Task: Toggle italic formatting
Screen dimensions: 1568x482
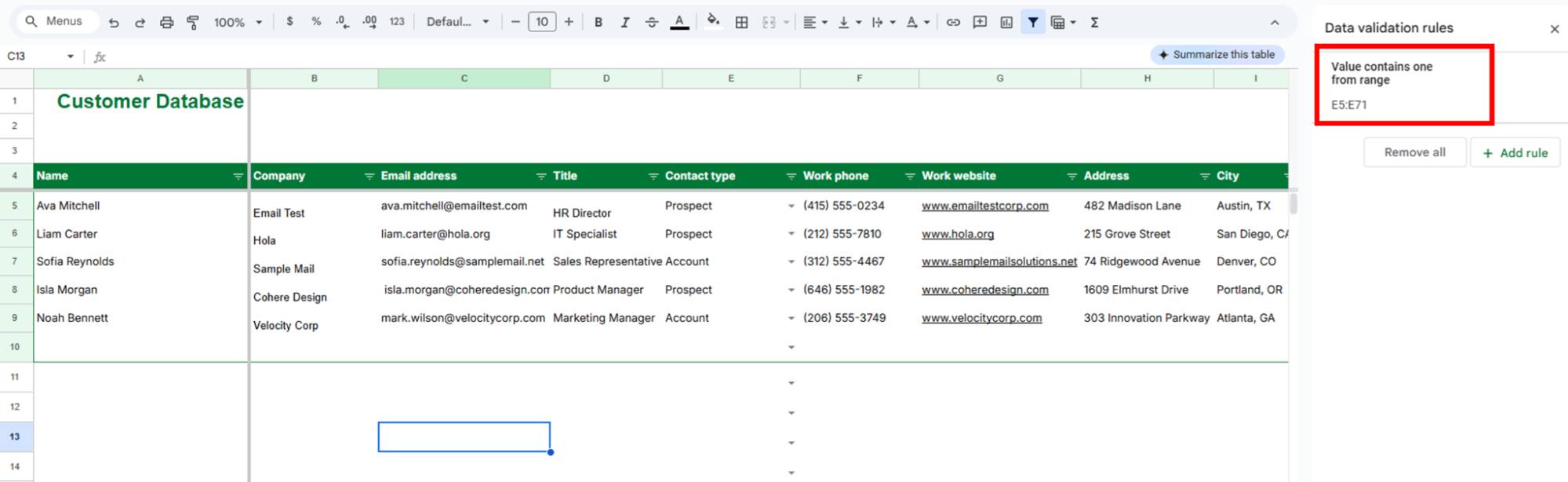Action: coord(625,22)
